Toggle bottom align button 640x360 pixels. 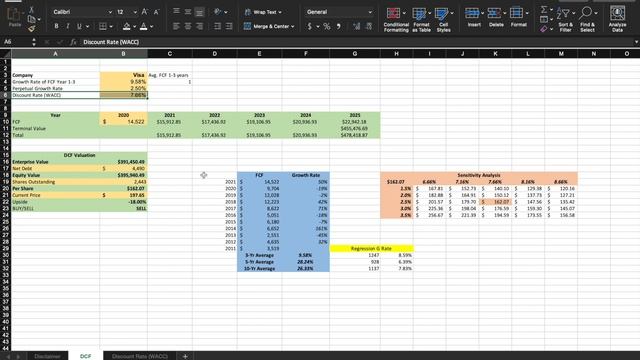(x=199, y=12)
